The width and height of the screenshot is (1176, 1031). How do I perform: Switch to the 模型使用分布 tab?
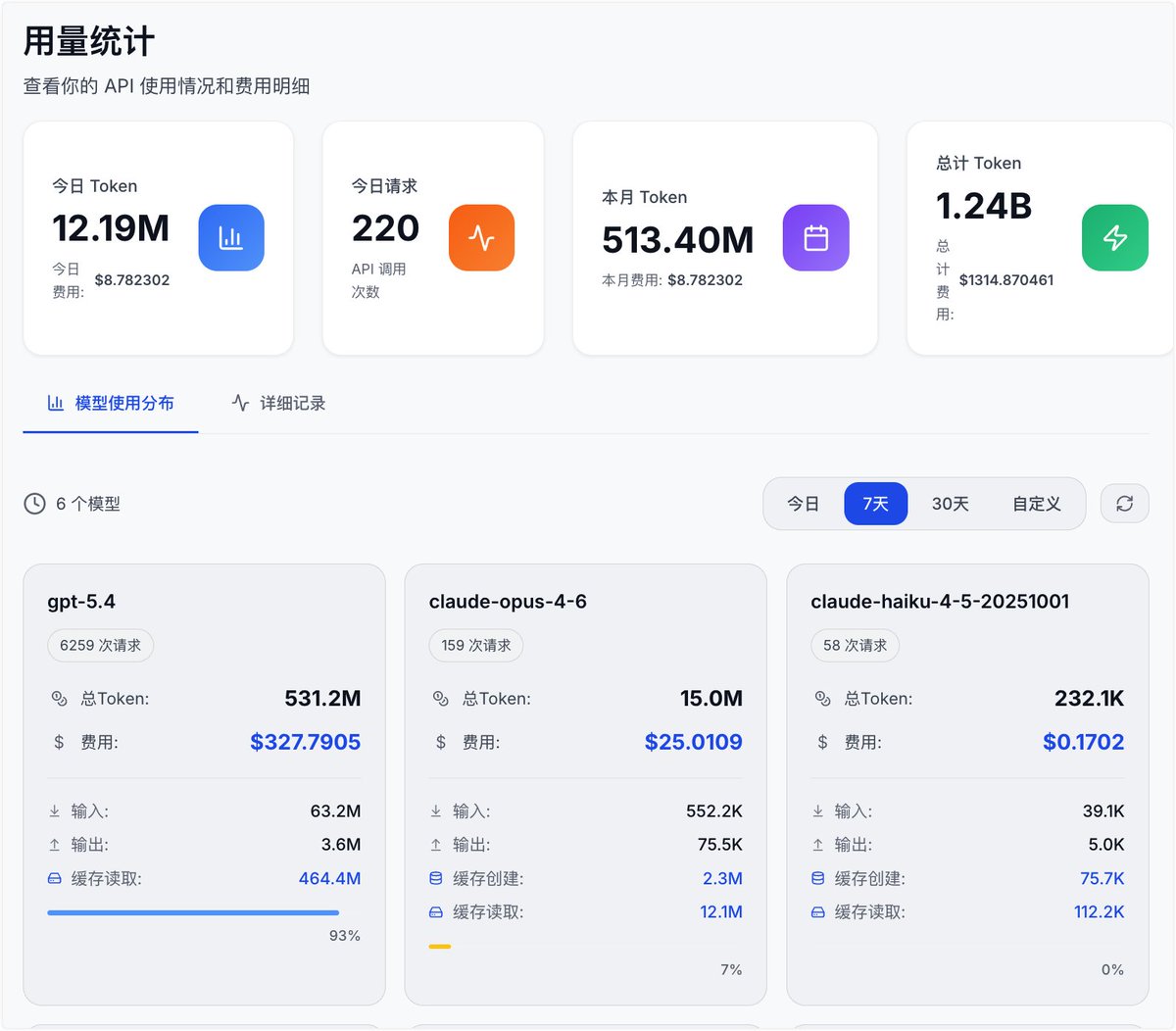pos(111,403)
